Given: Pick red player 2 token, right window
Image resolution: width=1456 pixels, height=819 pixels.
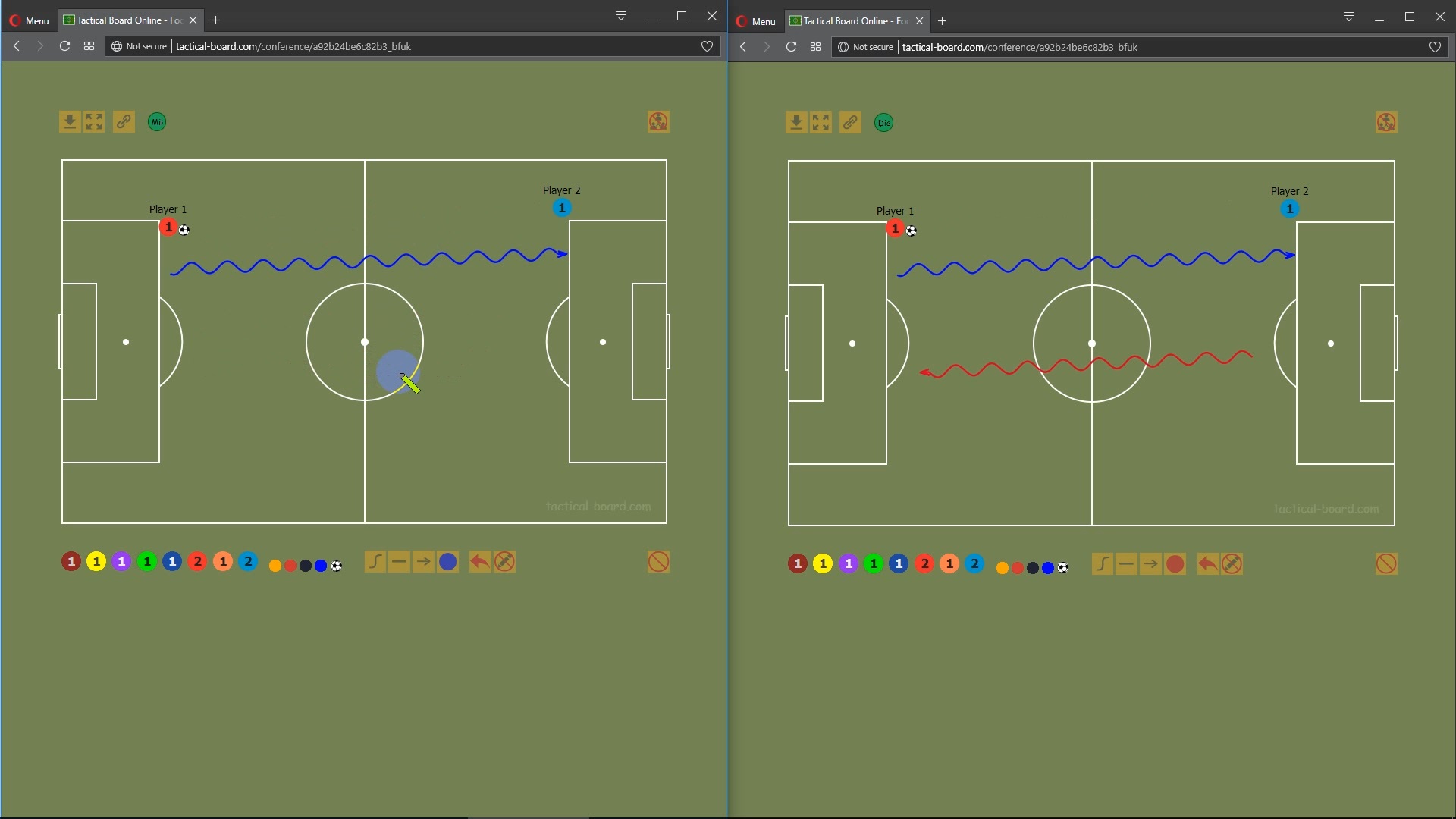Looking at the screenshot, I should pyautogui.click(x=924, y=563).
